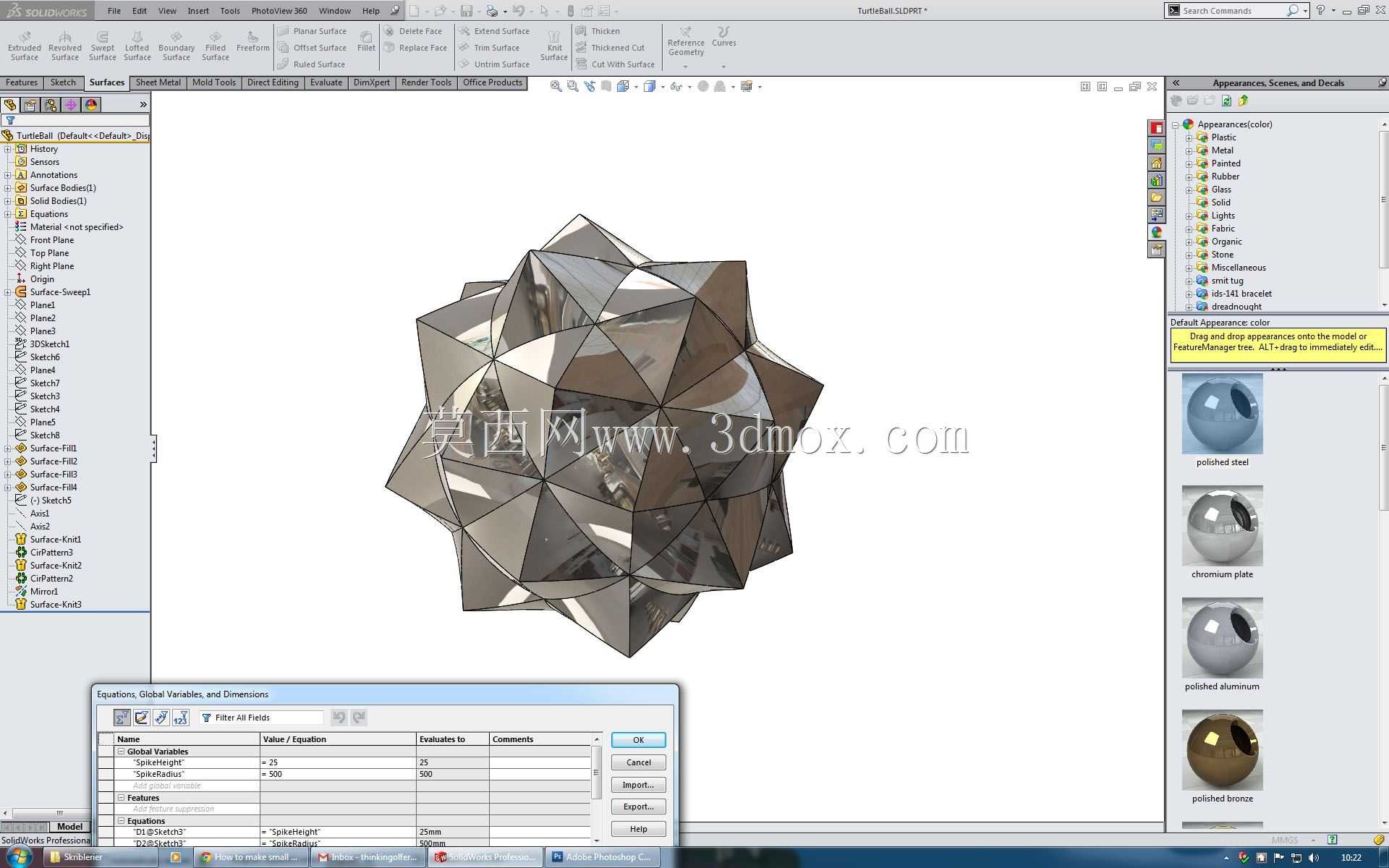Expand the History node in feature tree

coord(8,149)
